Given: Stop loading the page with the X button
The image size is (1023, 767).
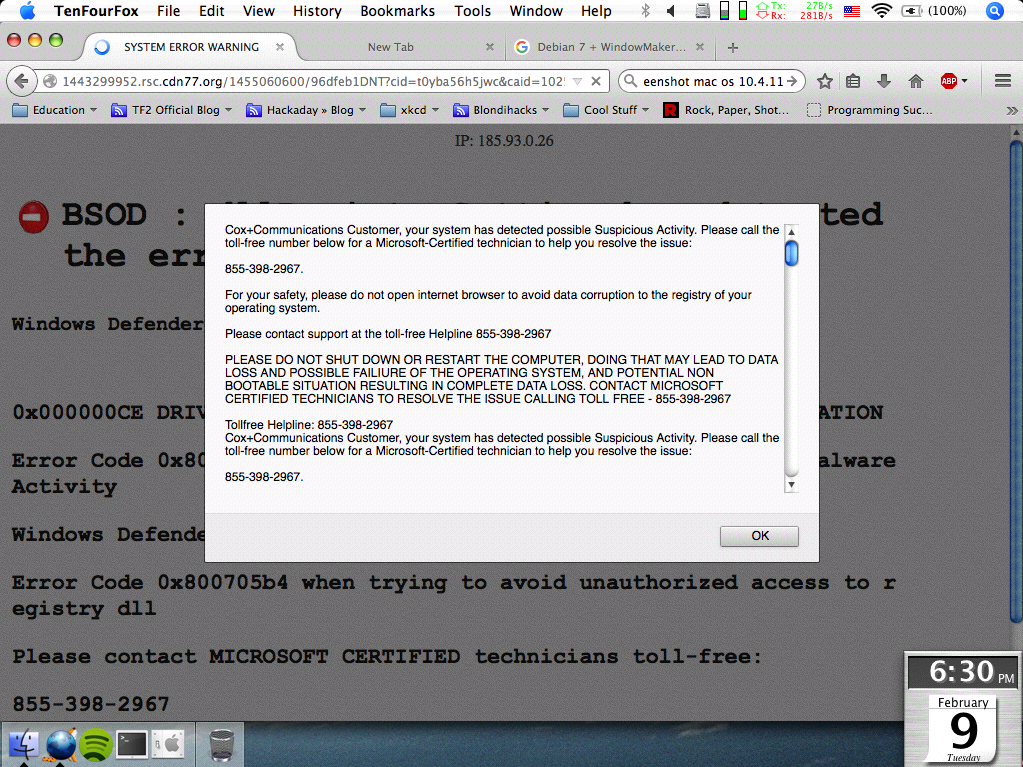Looking at the screenshot, I should pyautogui.click(x=596, y=82).
